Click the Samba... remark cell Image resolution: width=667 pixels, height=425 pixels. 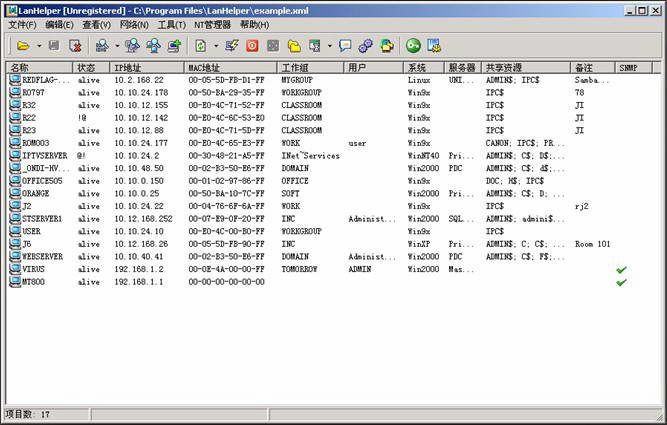[592, 80]
